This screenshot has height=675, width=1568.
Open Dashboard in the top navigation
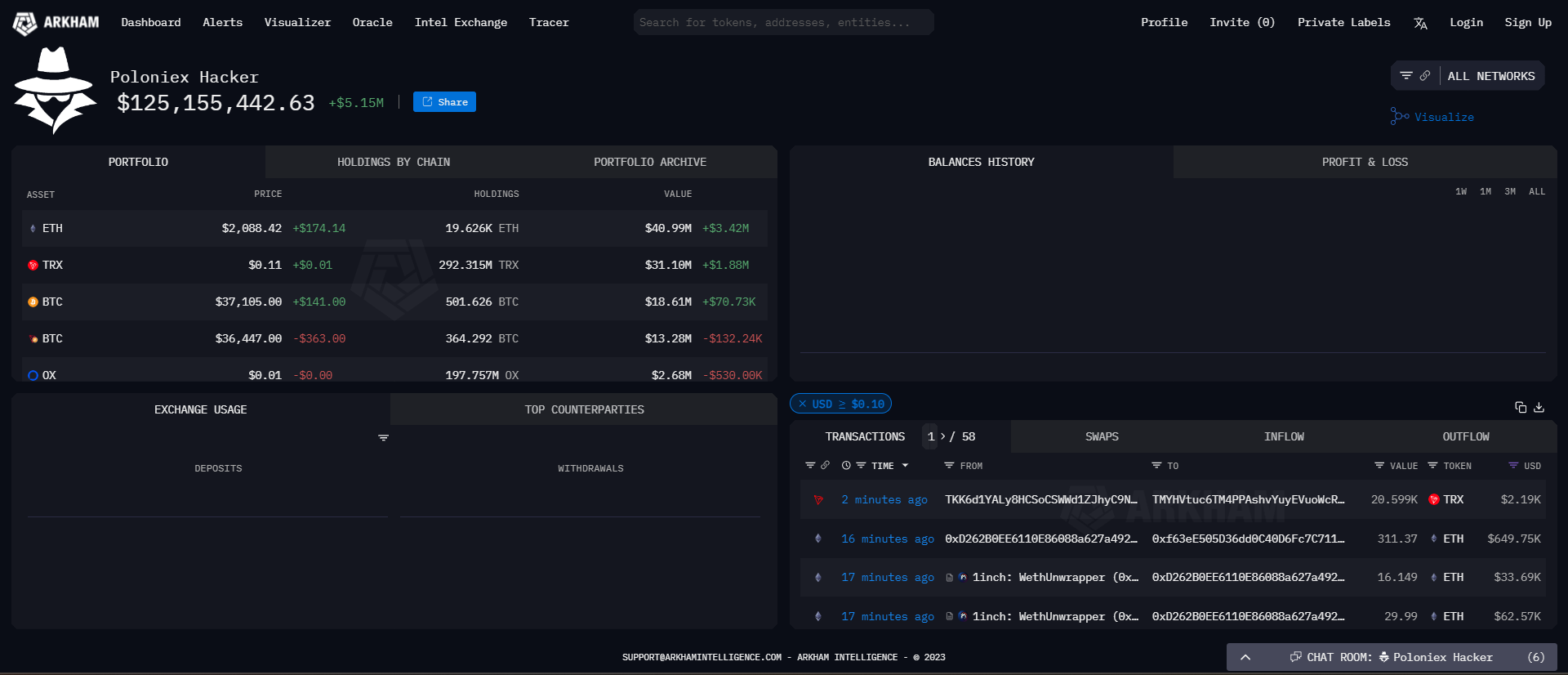(x=151, y=22)
